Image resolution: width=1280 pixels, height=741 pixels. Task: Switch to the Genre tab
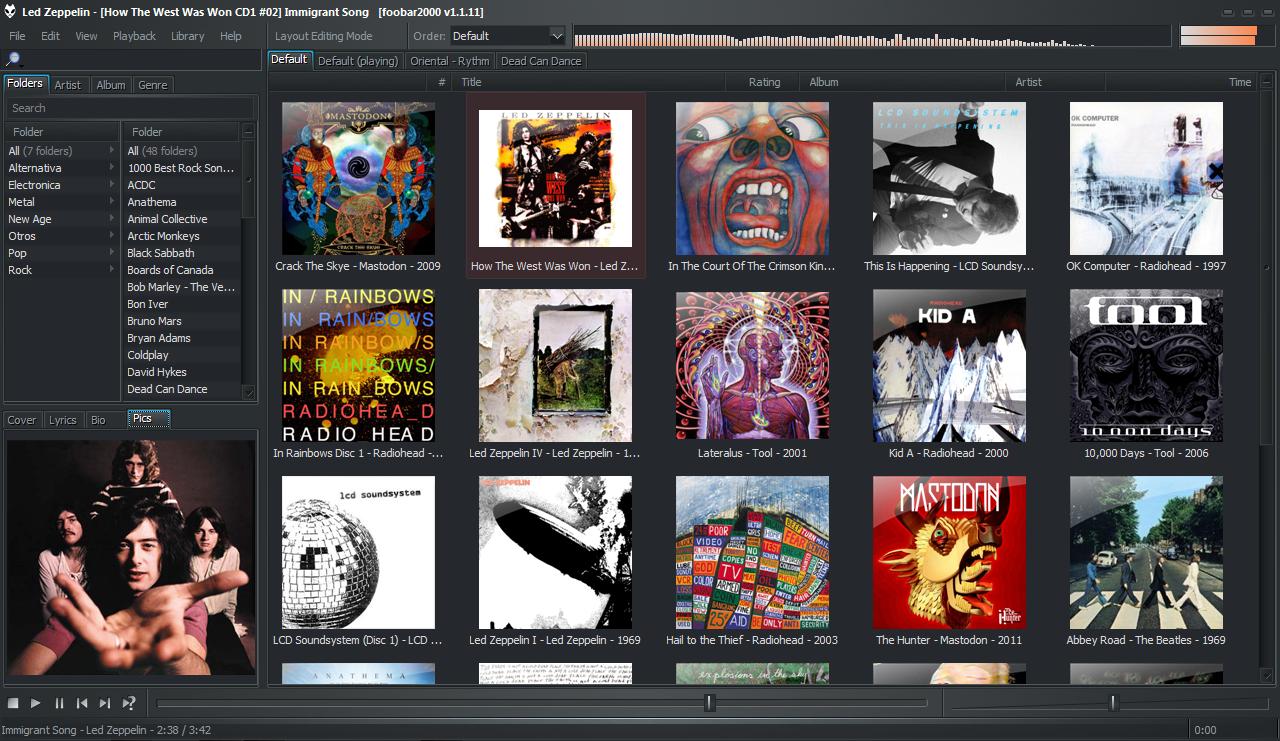point(153,85)
